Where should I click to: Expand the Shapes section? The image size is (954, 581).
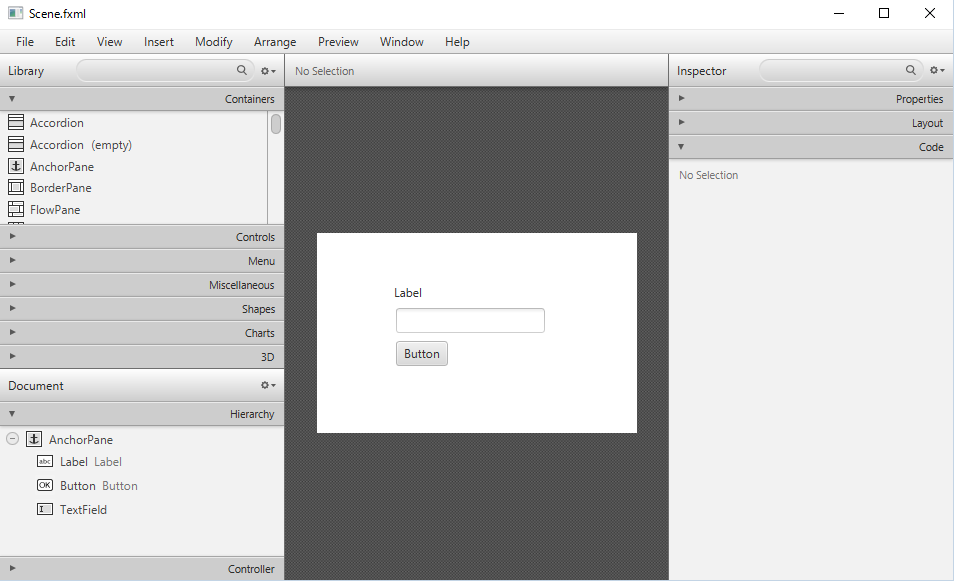12,309
